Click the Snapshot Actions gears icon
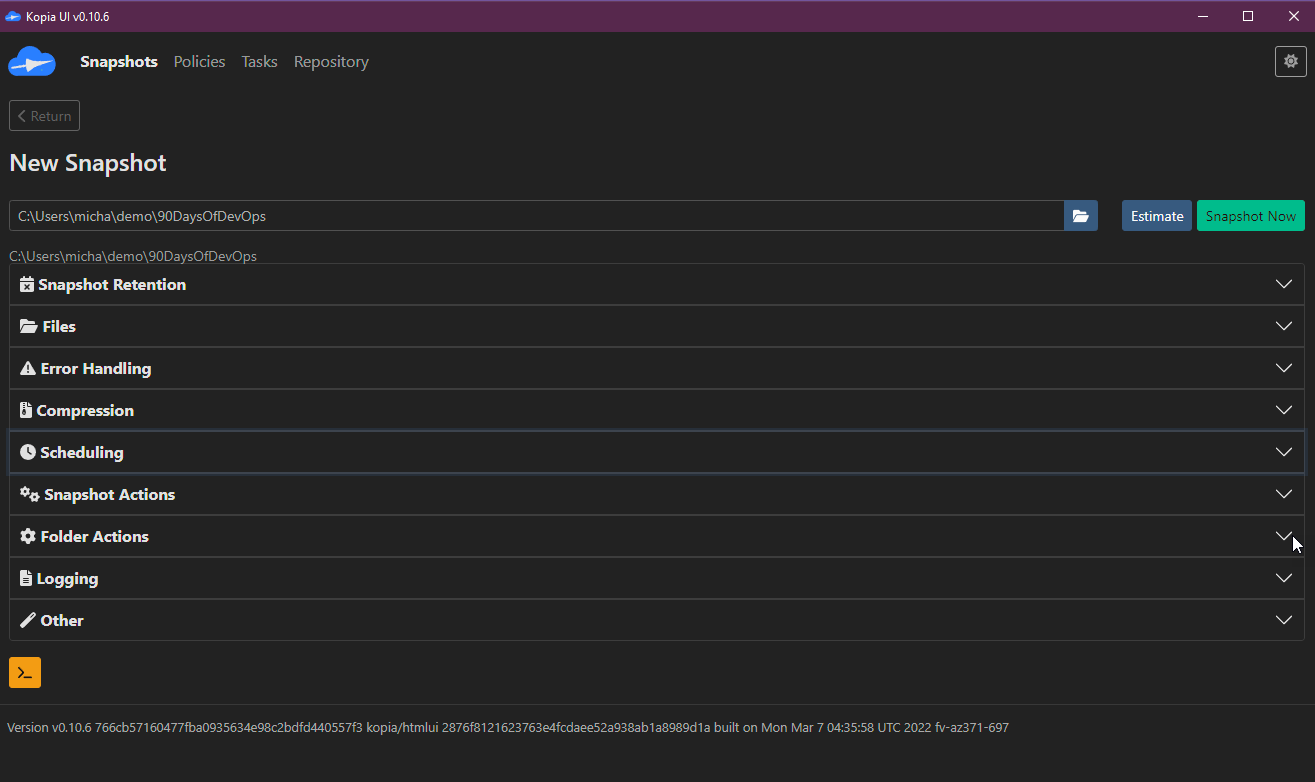Image resolution: width=1315 pixels, height=782 pixels. [30, 495]
